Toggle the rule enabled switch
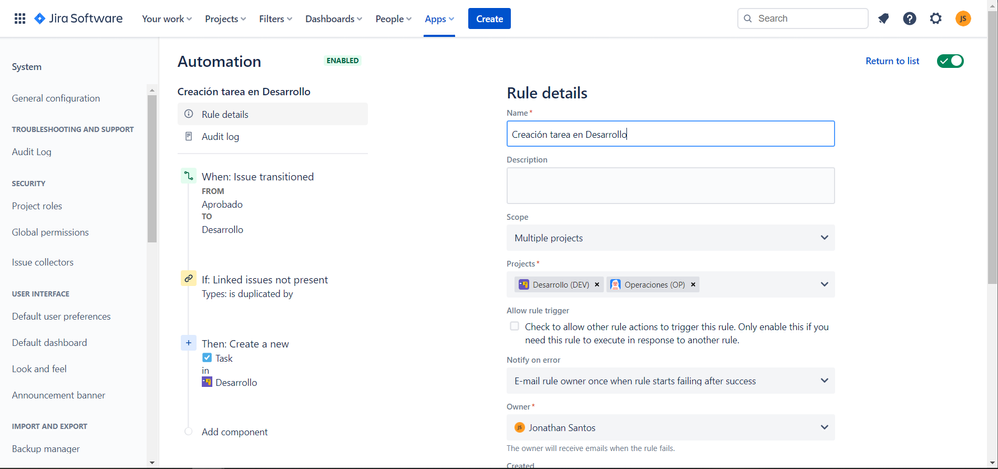 pyautogui.click(x=950, y=61)
